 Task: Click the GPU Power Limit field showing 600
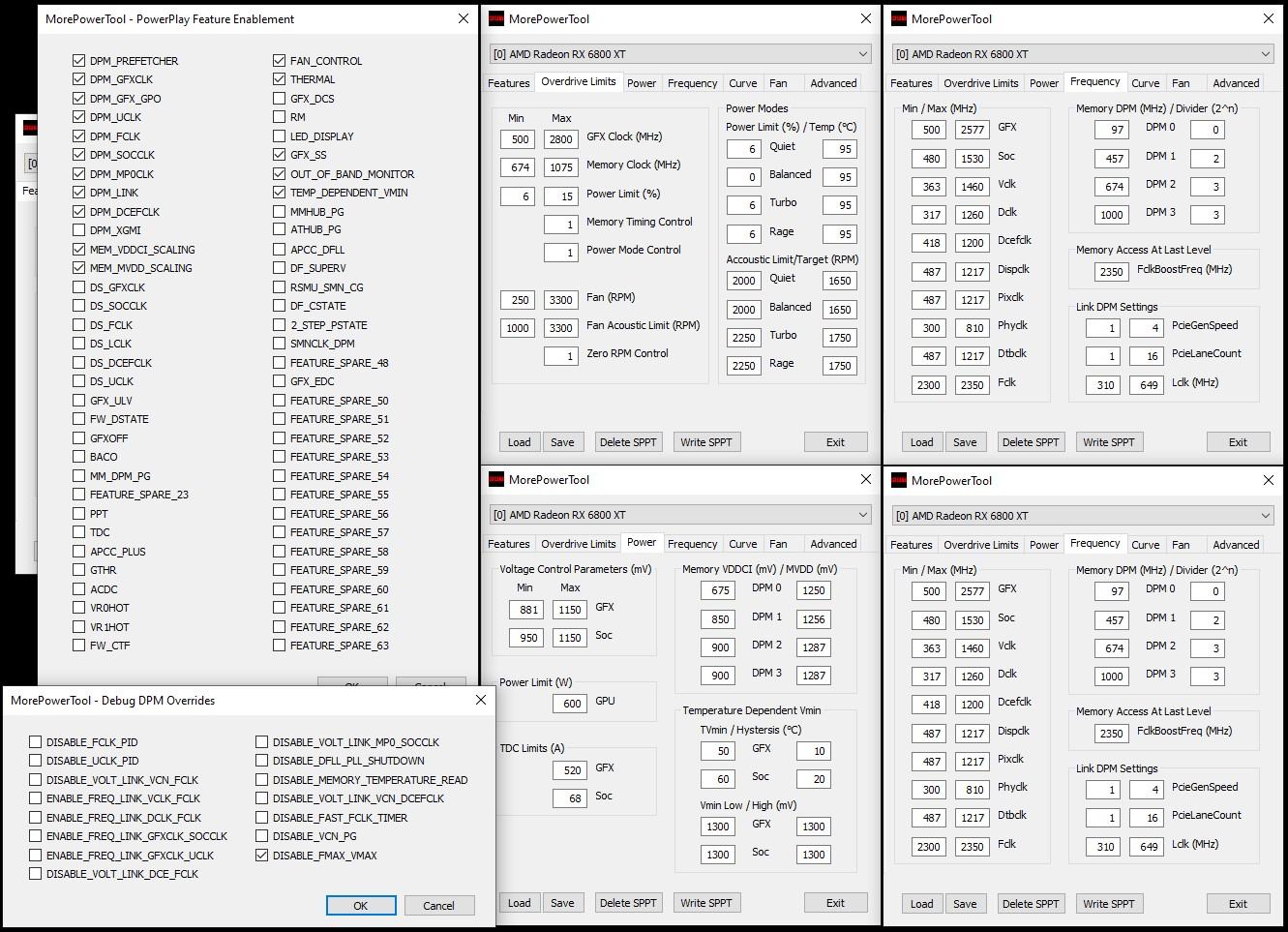pos(570,704)
